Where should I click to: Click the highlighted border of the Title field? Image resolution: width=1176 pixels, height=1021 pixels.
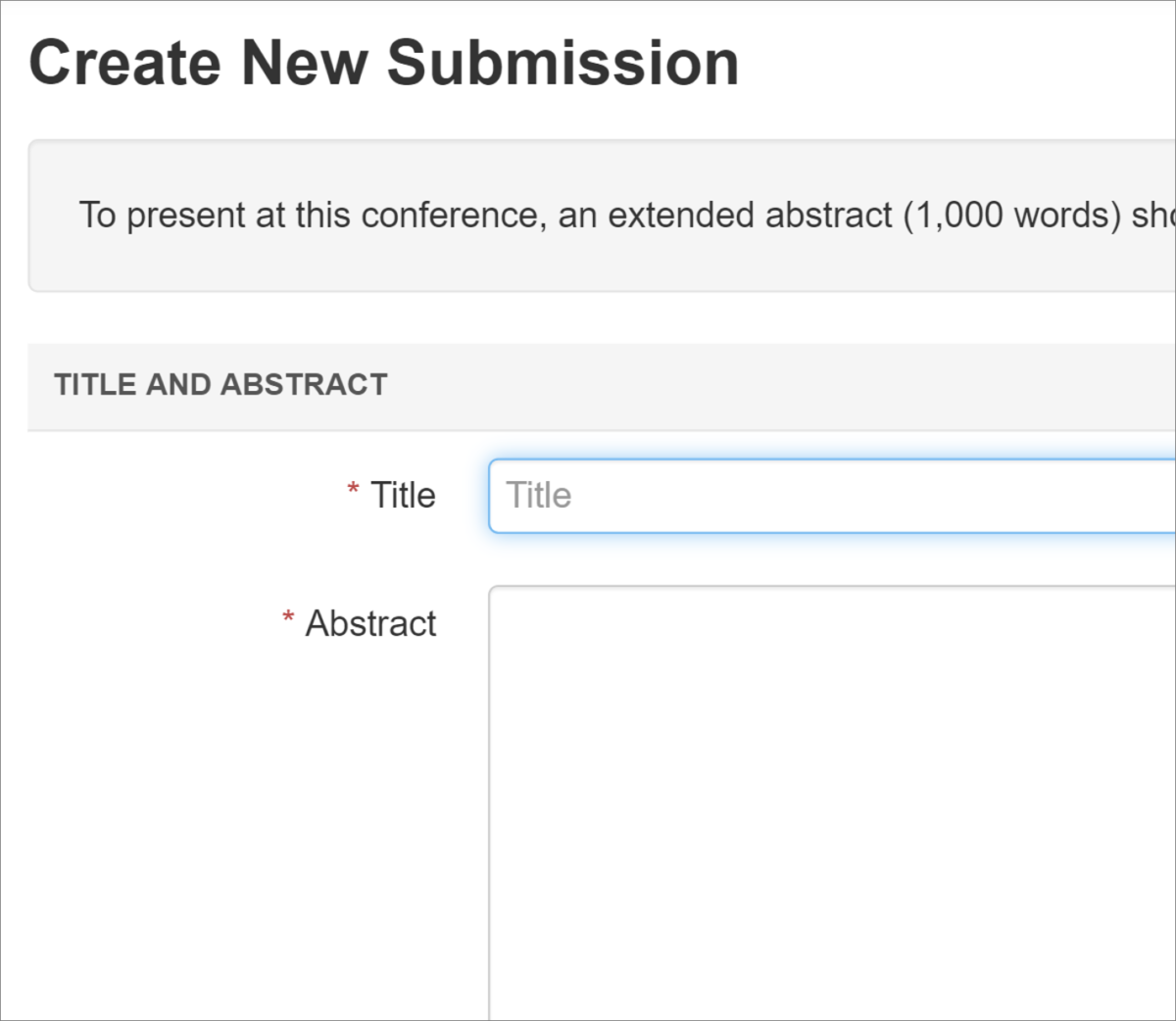[x=490, y=495]
